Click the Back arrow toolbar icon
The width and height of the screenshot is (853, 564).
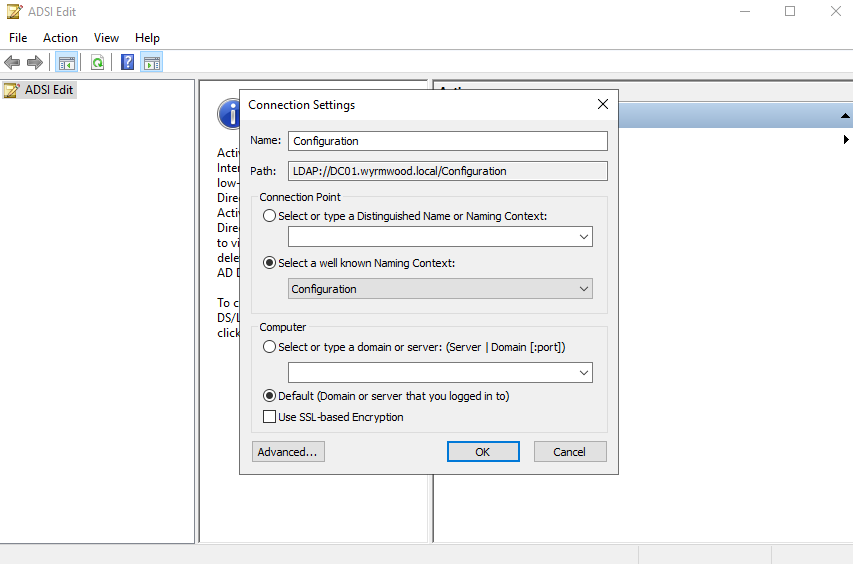pyautogui.click(x=13, y=62)
